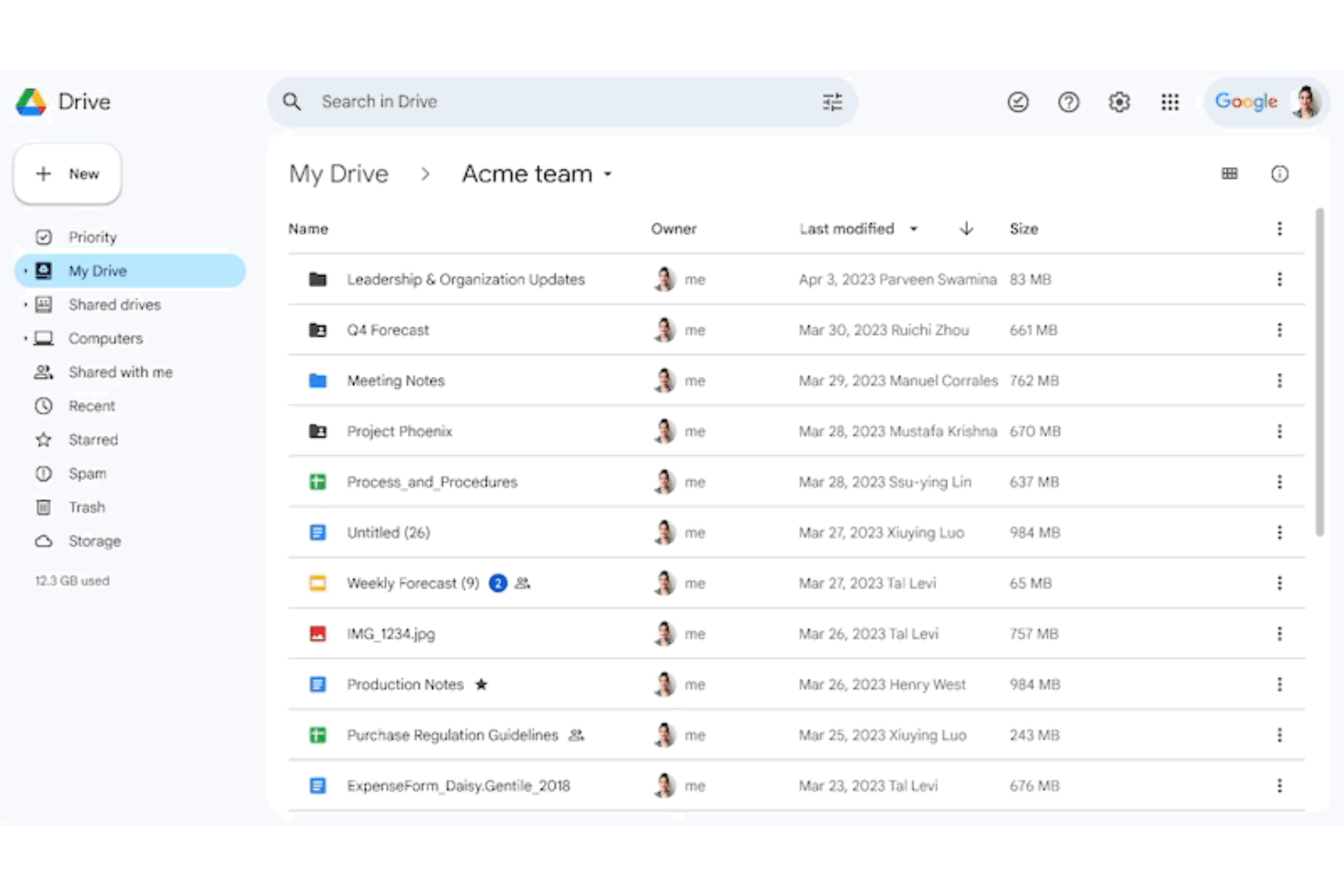The image size is (1344, 896).
Task: Click the 762 MB size value
Action: click(1034, 380)
